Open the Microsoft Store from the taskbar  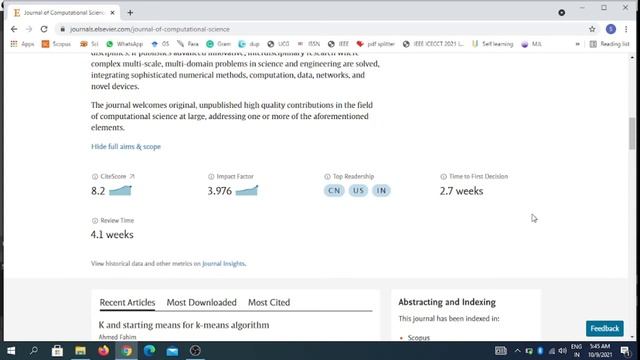point(57,351)
